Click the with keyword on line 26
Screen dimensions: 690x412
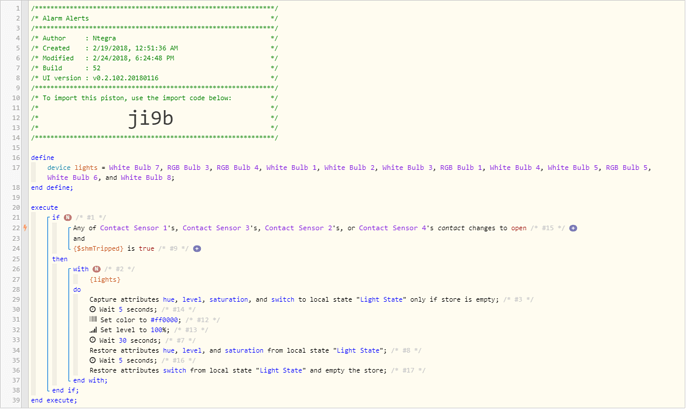(x=81, y=270)
